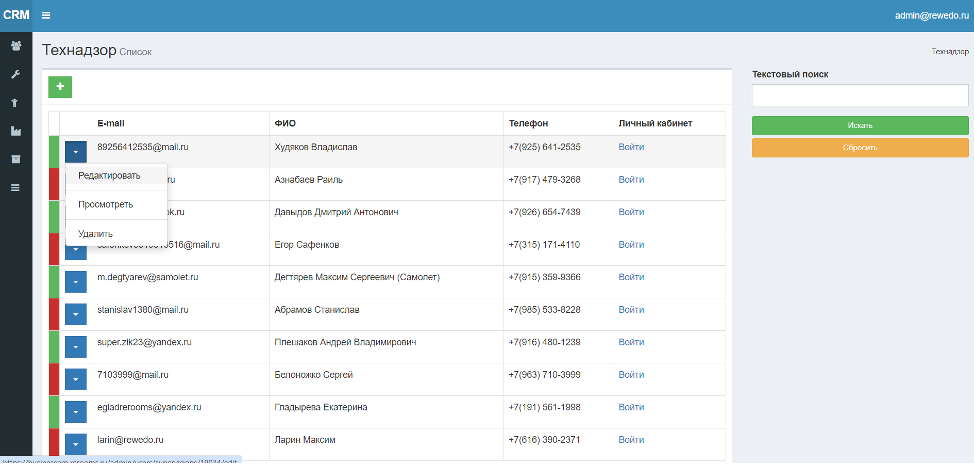
Task: Click the name Гладырева Екатерина
Action: [321, 407]
